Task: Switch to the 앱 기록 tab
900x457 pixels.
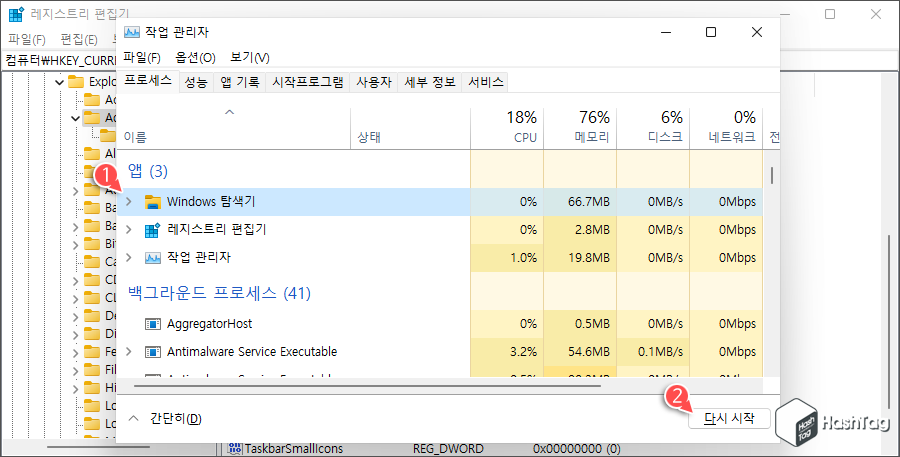Action: (239, 82)
